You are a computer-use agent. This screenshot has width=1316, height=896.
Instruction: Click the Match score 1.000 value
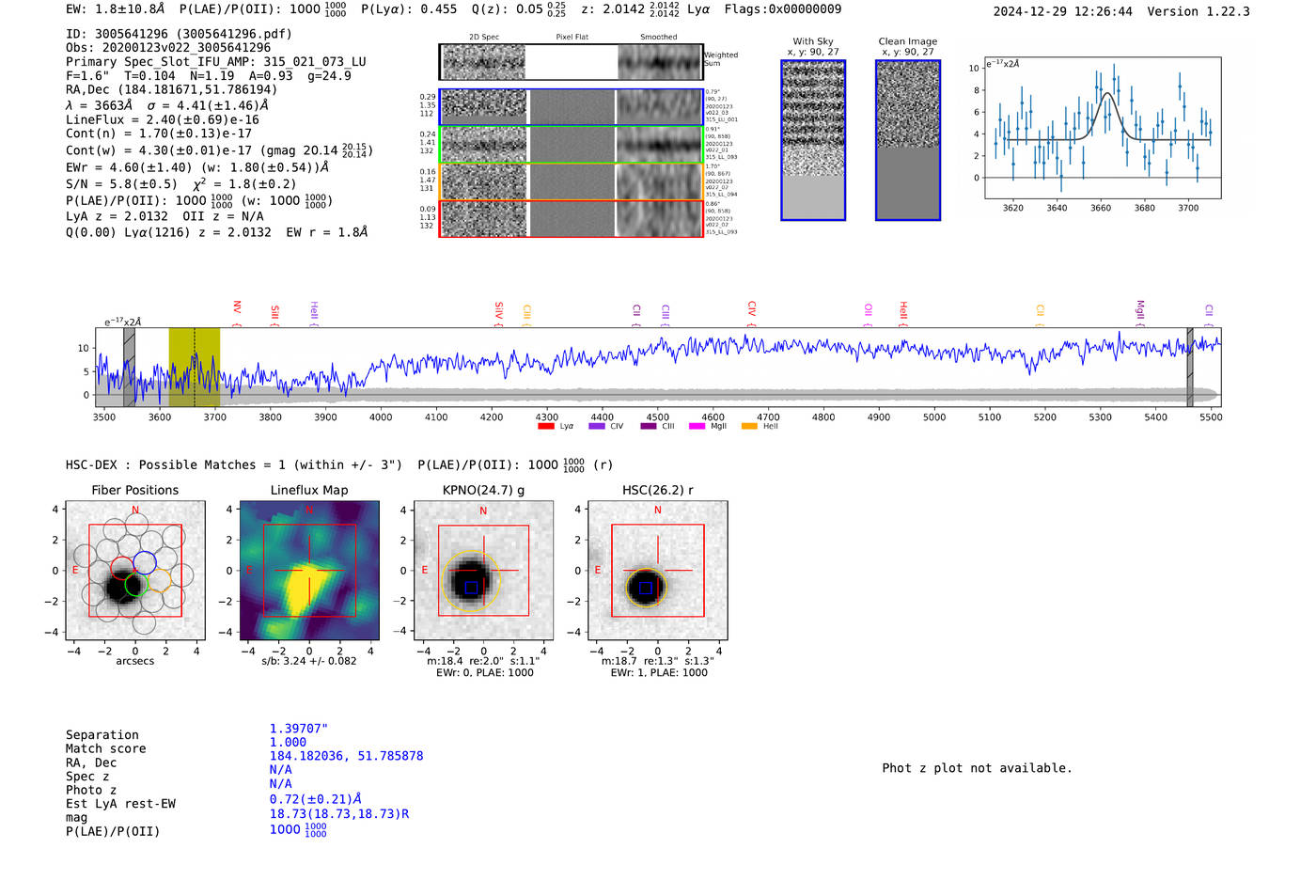tap(289, 743)
